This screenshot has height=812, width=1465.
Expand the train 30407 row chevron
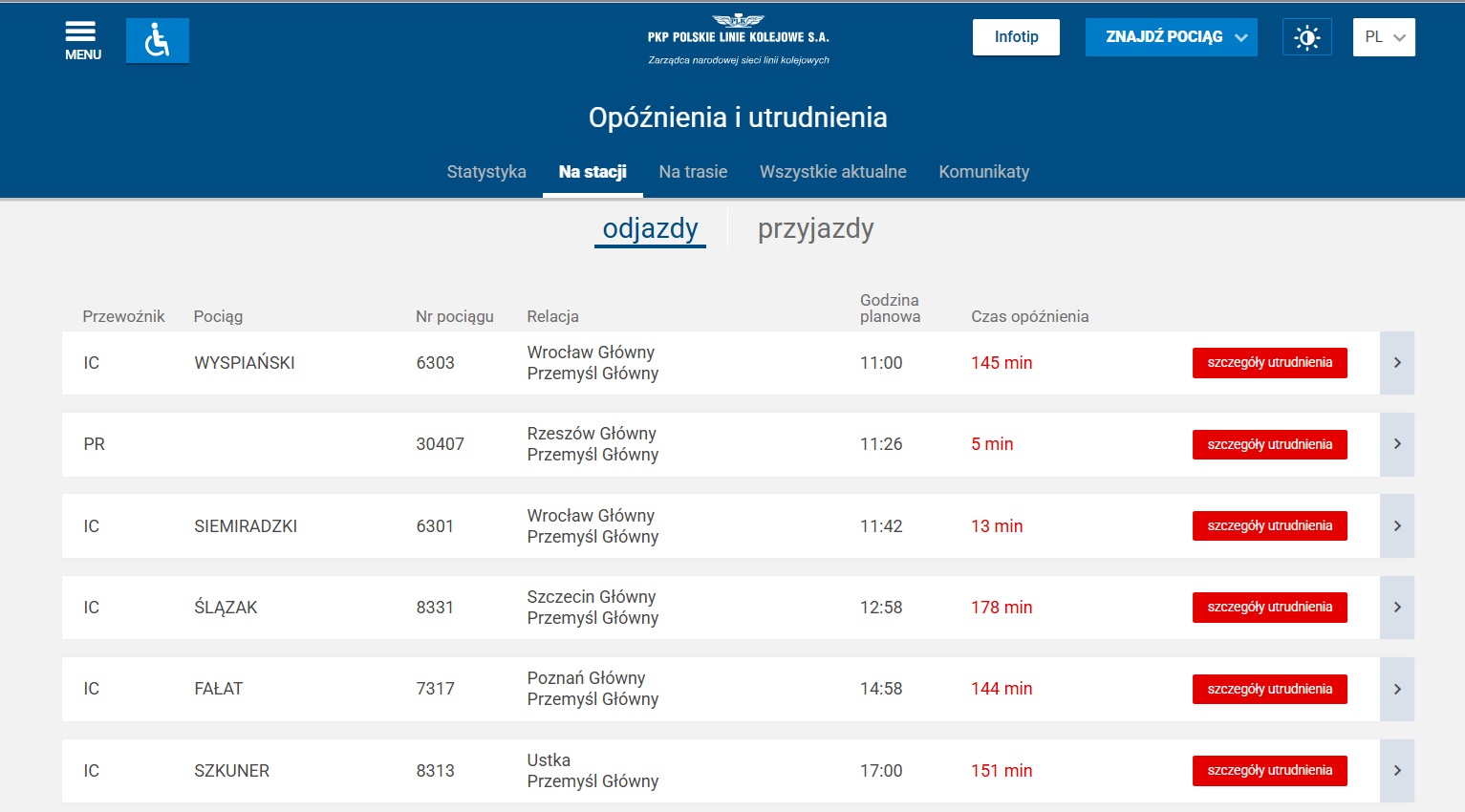1396,444
